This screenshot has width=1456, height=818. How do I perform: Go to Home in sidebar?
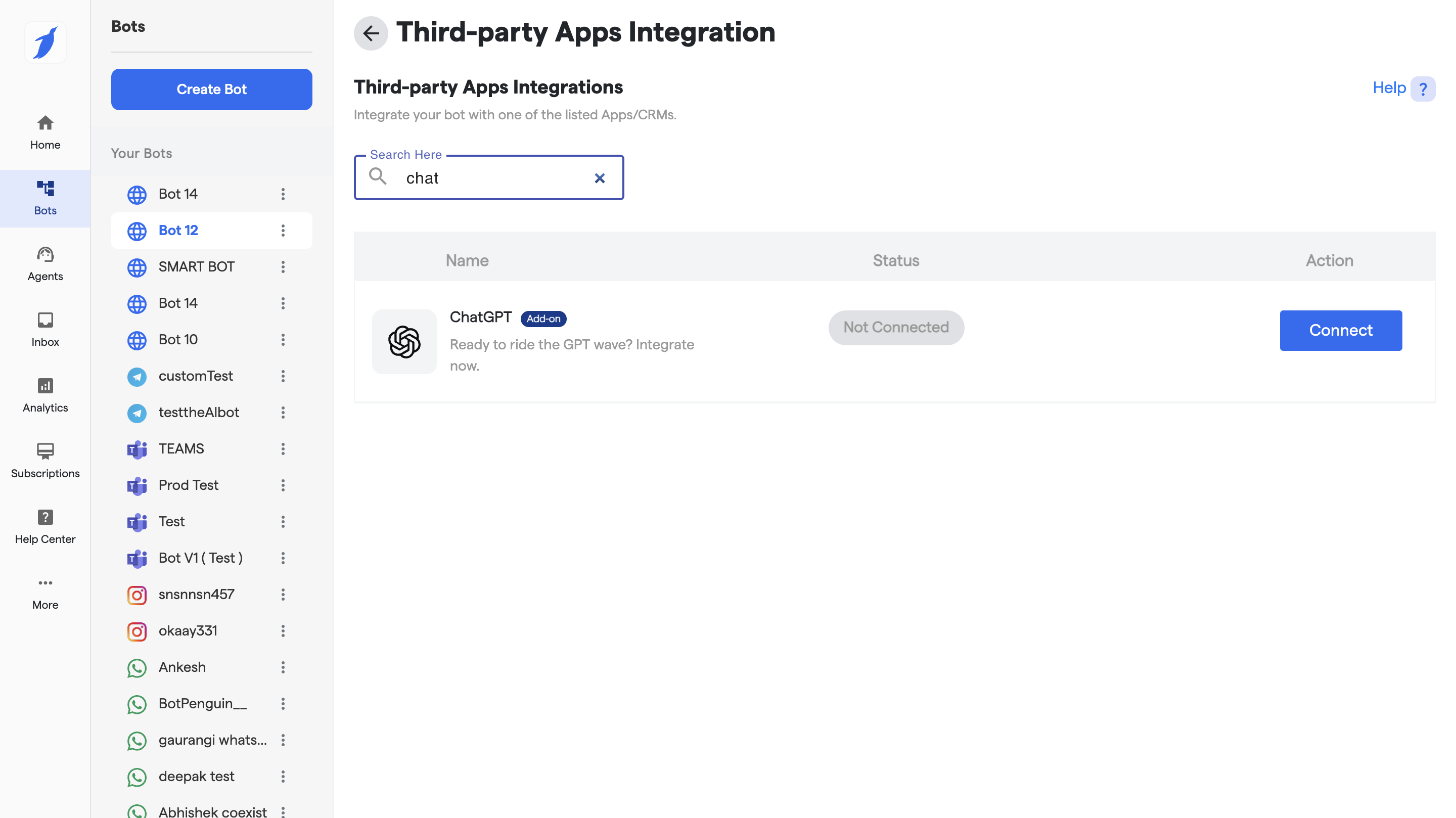coord(45,132)
